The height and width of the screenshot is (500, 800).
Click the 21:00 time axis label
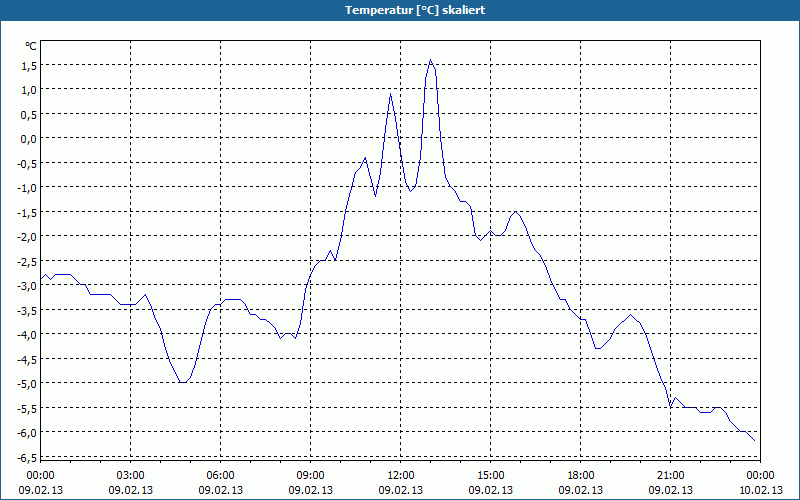coord(670,476)
